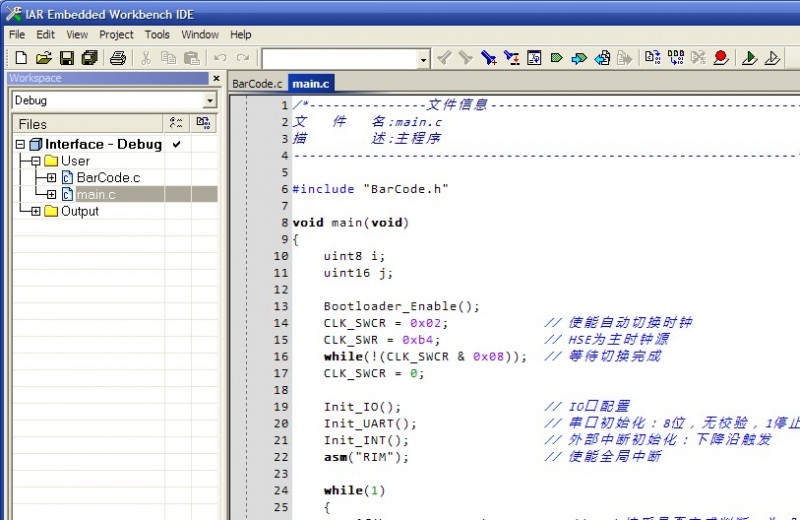Select main.c in the workspace tree

[x=96, y=194]
